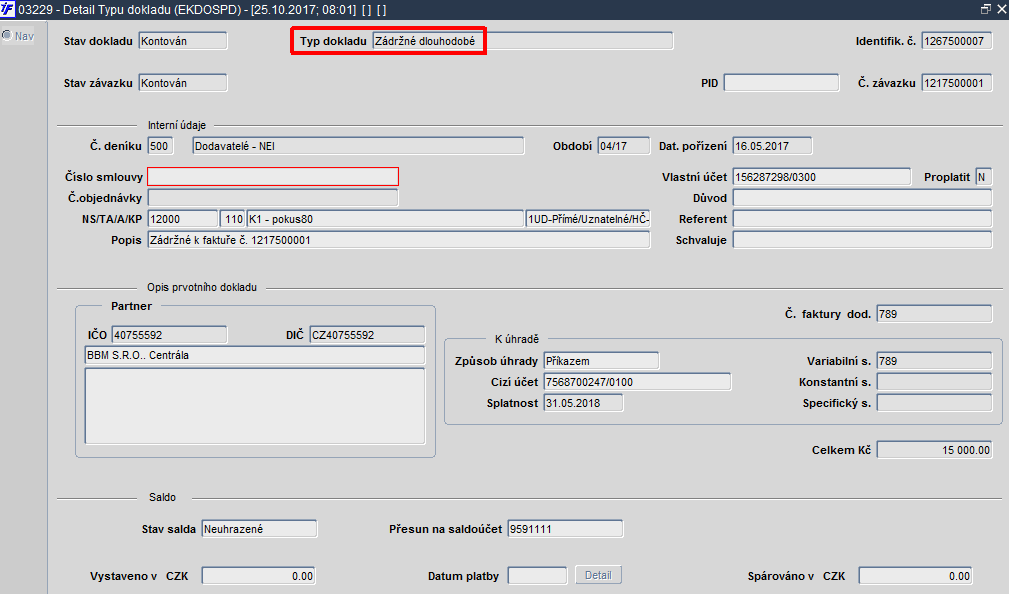Click the Detail button next to Datum platby

pos(598,575)
